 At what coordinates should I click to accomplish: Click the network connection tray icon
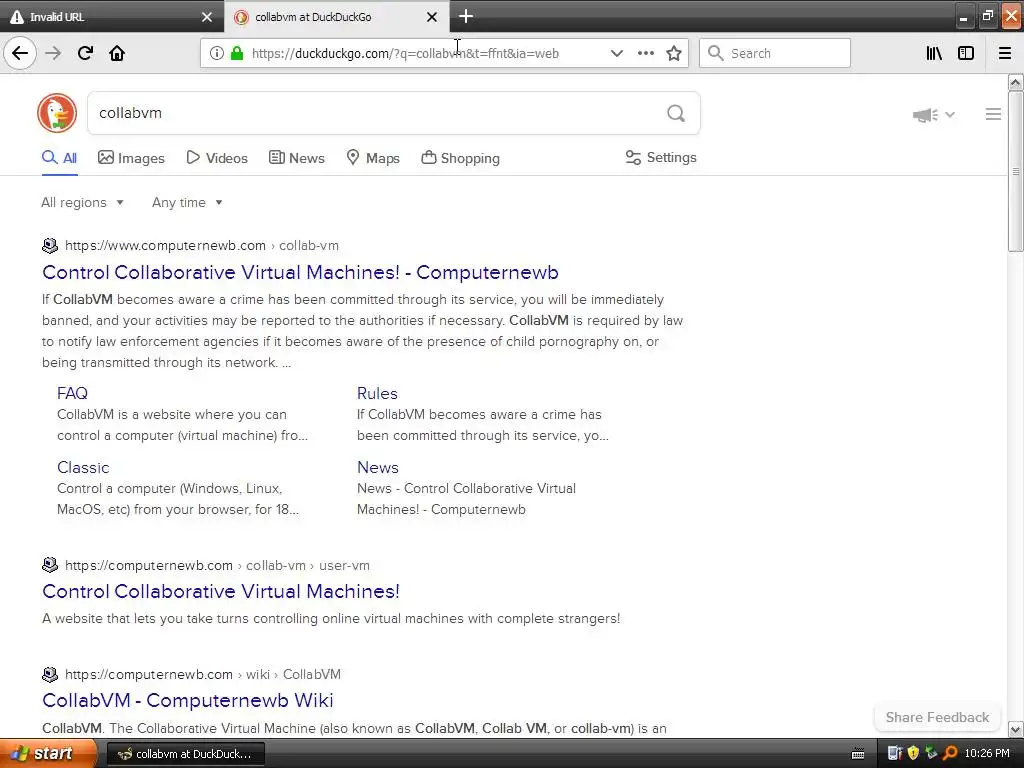tap(931, 753)
